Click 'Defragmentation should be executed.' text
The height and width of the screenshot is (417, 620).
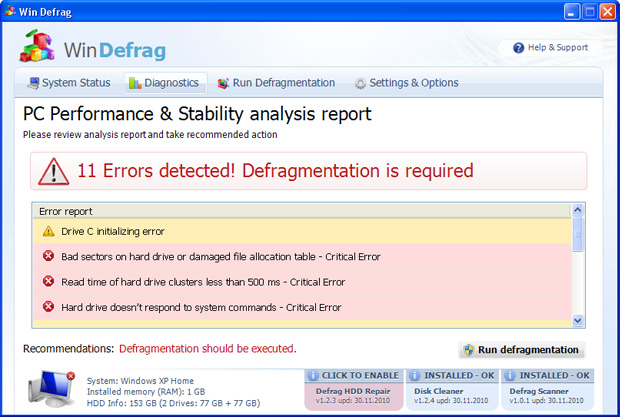pyautogui.click(x=208, y=349)
